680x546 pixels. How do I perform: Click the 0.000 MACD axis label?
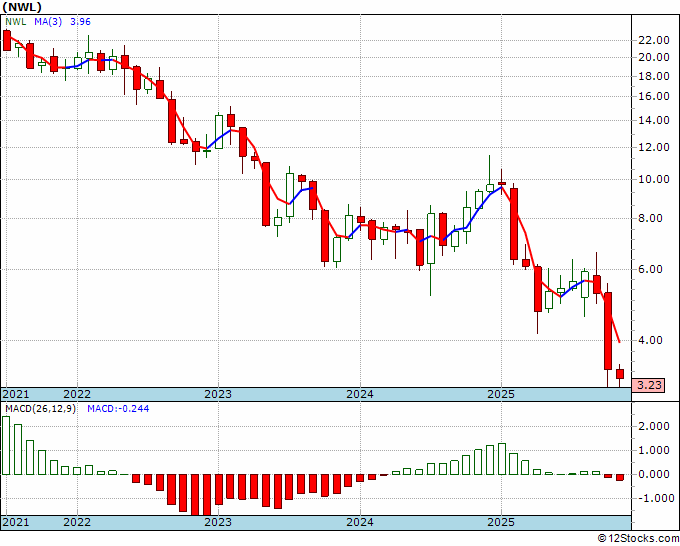654,474
